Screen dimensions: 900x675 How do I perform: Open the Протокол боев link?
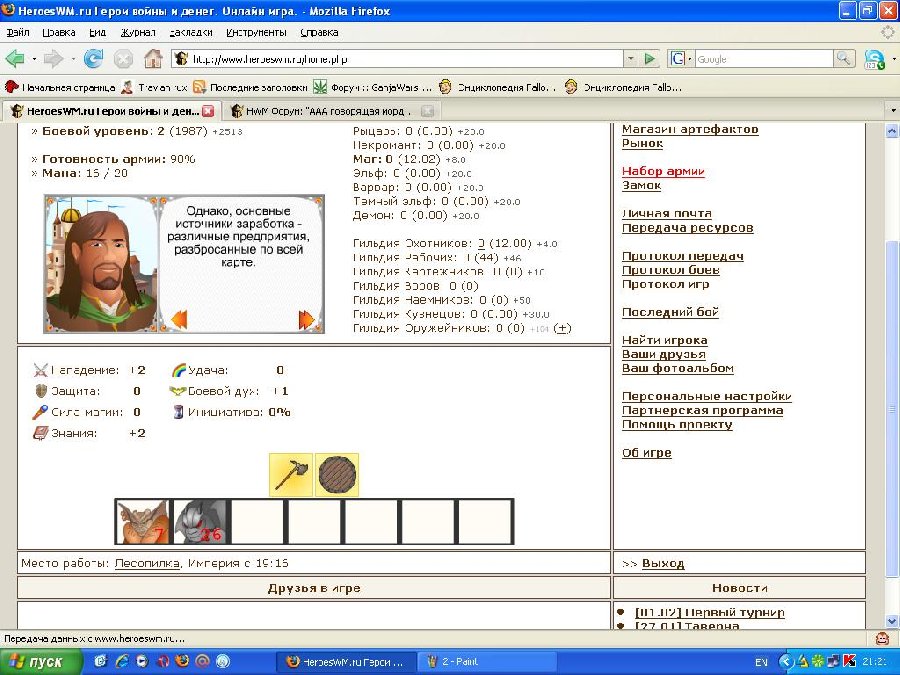(x=670, y=270)
